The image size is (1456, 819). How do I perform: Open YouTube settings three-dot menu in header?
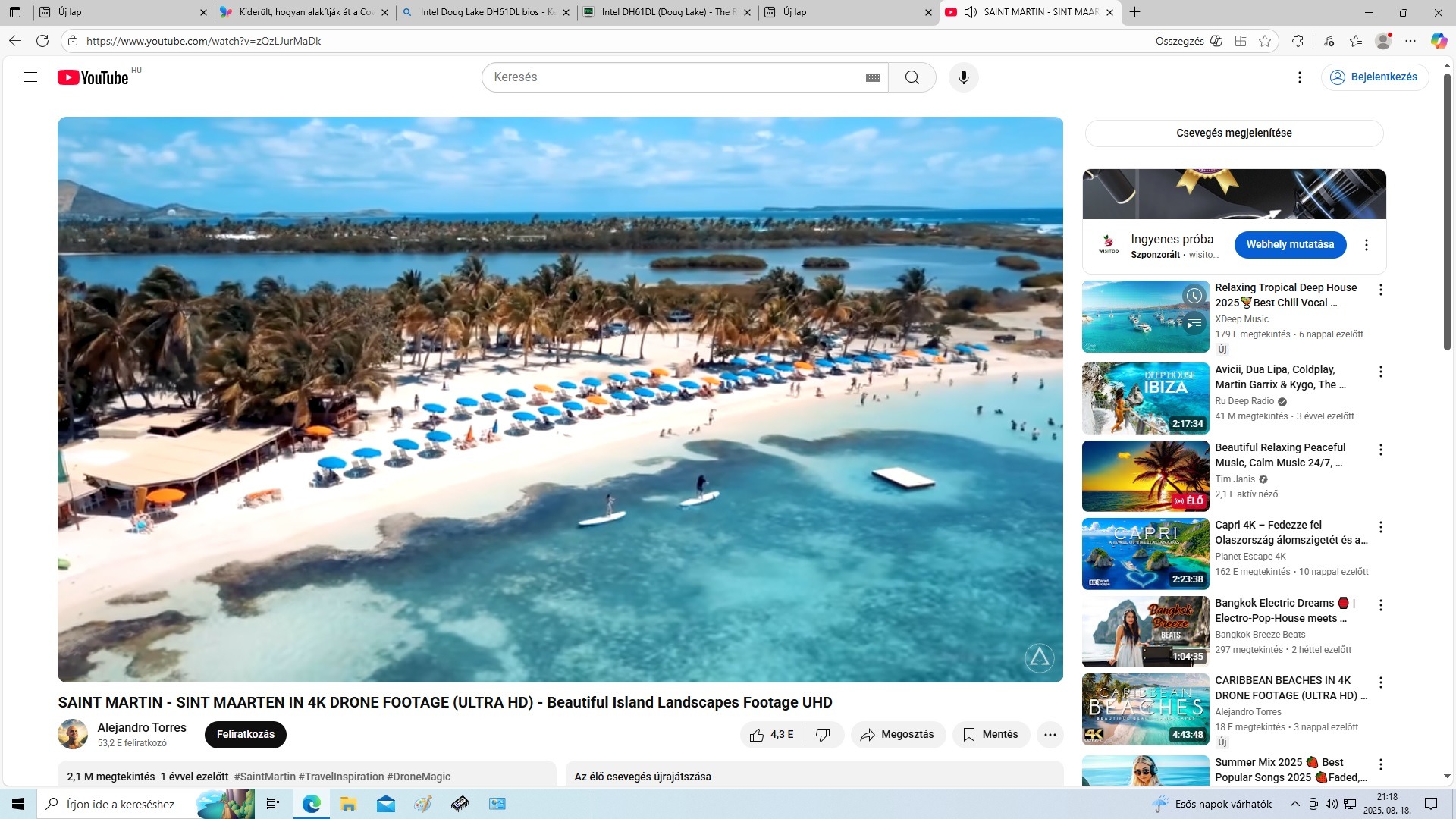click(1299, 77)
